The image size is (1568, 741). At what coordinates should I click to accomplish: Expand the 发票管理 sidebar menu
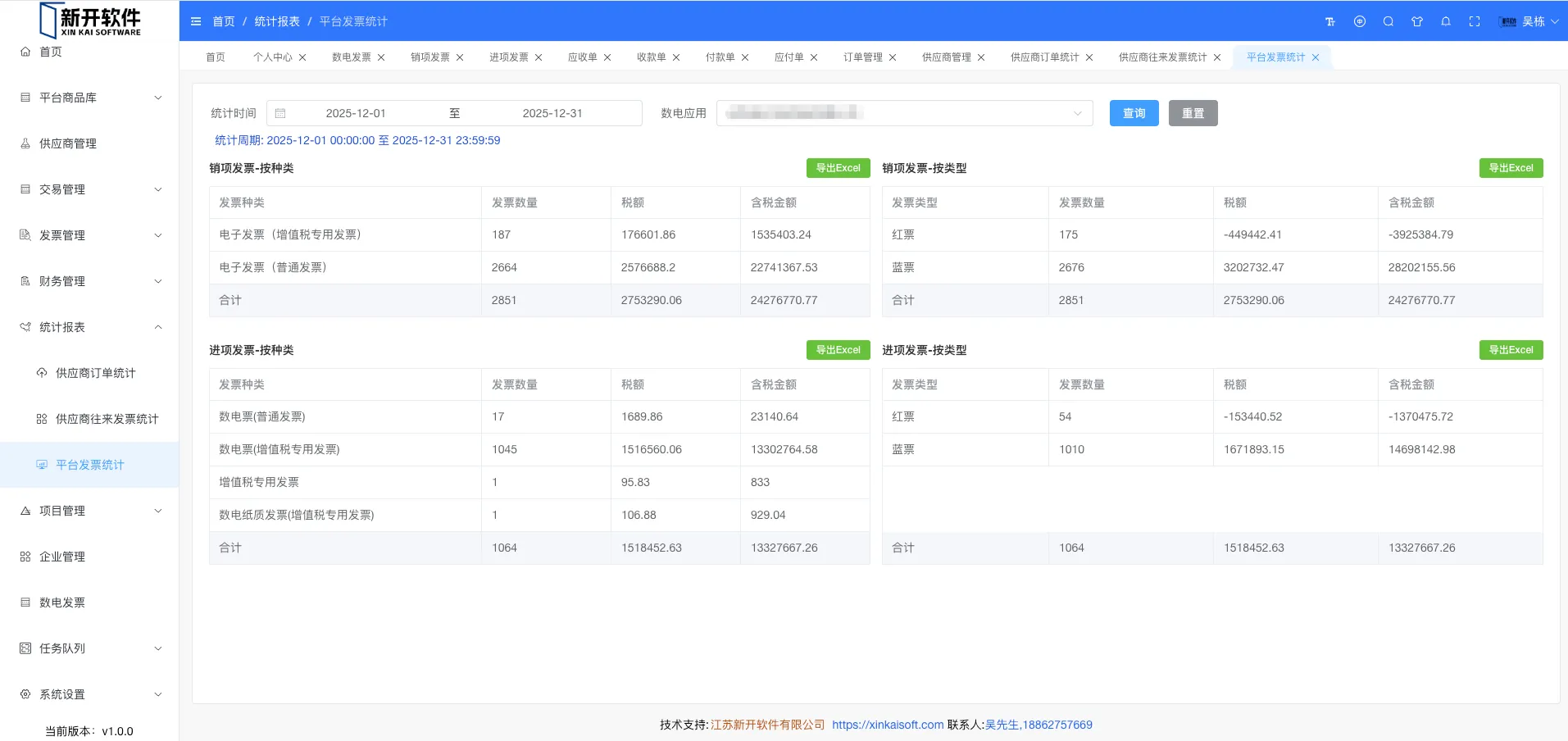[x=90, y=235]
